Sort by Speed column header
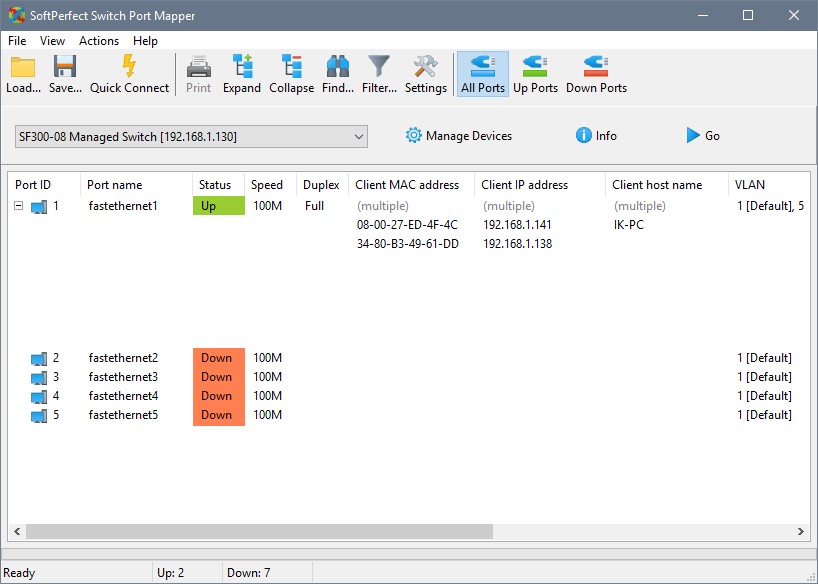The width and height of the screenshot is (818, 584). (x=271, y=185)
